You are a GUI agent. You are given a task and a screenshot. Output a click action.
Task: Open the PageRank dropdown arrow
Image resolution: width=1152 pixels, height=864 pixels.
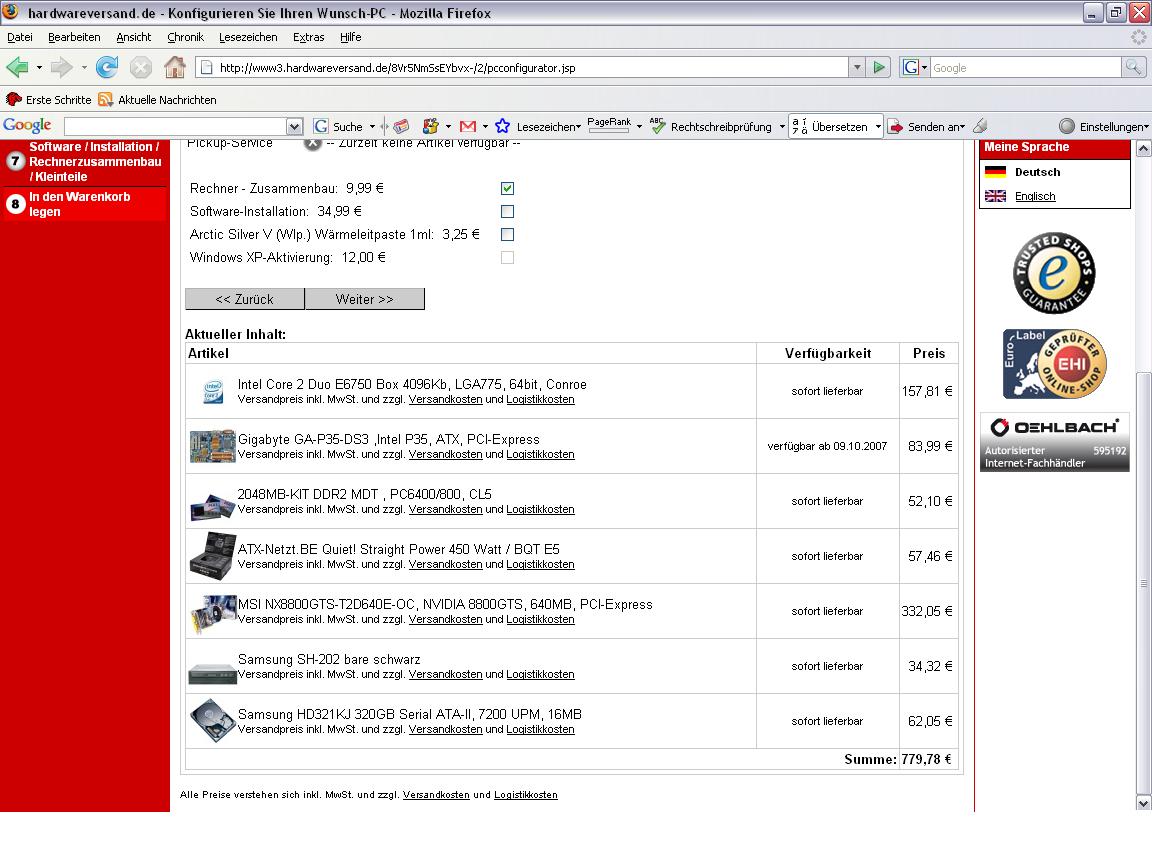639,126
